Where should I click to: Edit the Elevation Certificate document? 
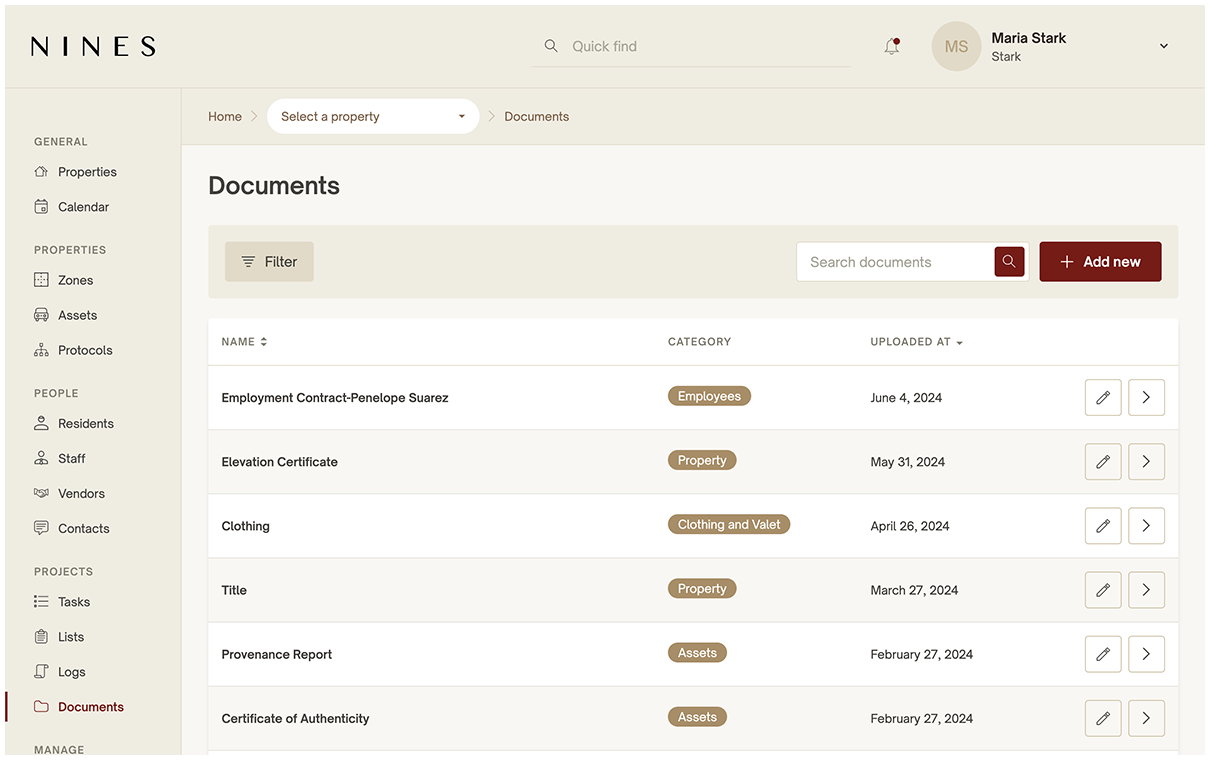pos(1103,461)
